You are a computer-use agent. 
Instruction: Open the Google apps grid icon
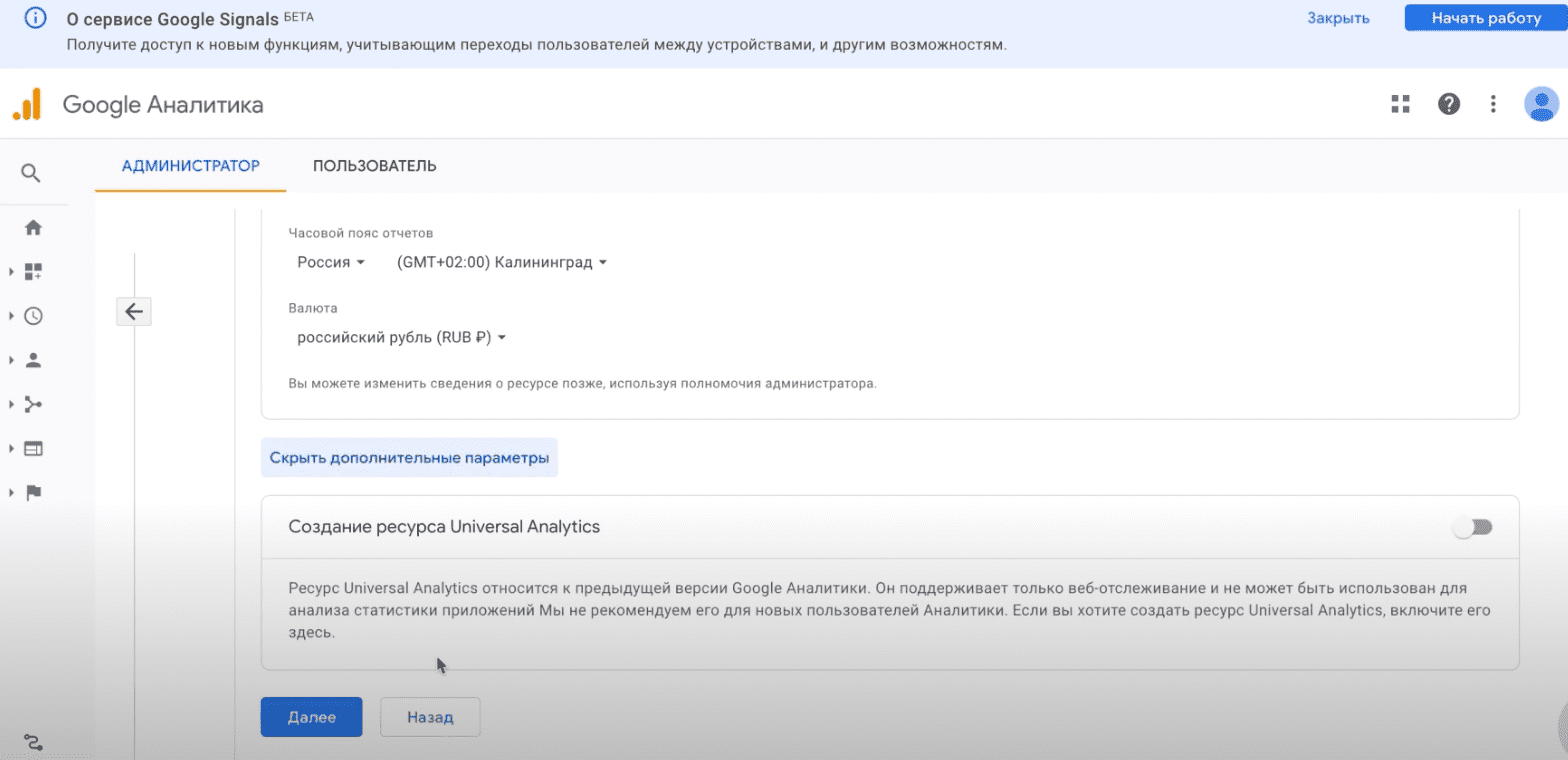tap(1400, 104)
